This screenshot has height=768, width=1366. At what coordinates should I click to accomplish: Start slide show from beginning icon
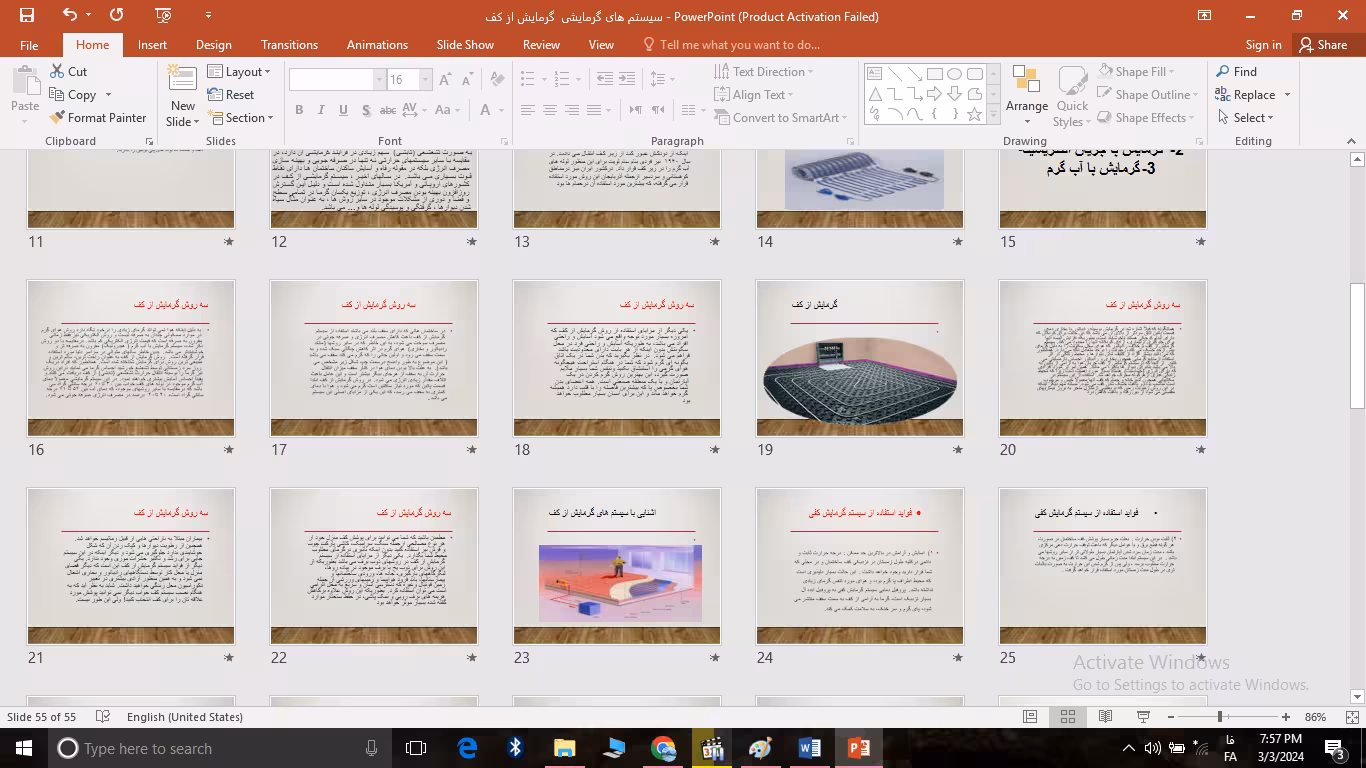[164, 15]
